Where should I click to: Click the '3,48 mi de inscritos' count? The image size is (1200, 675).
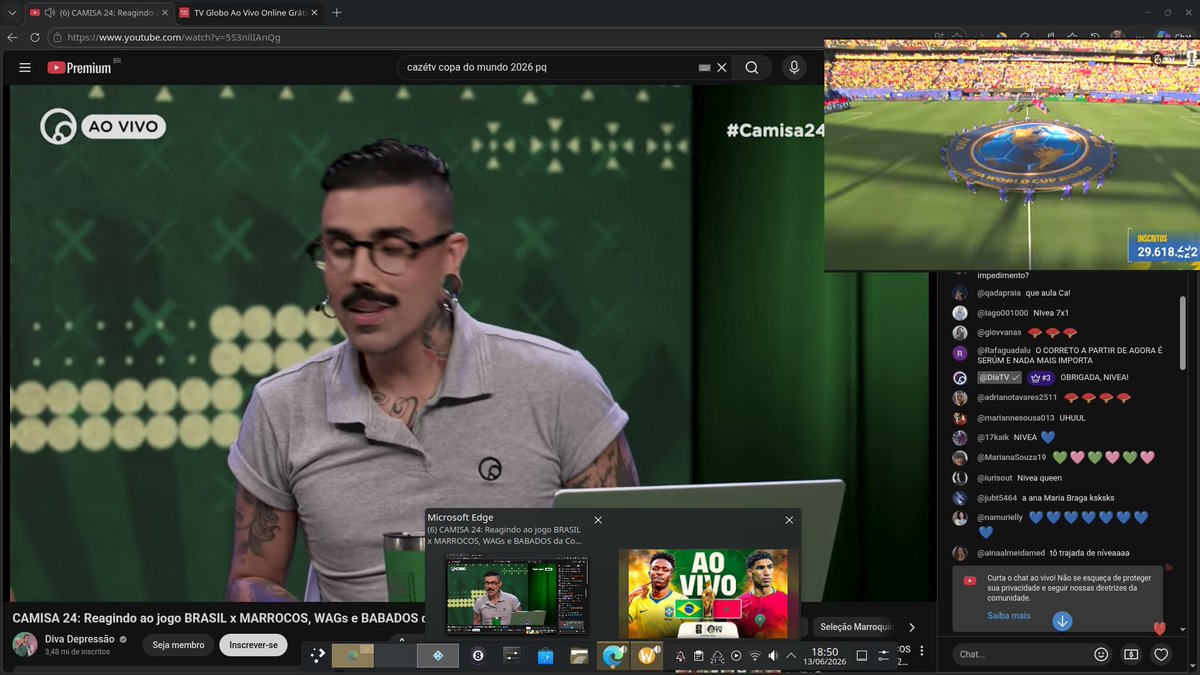pyautogui.click(x=76, y=652)
